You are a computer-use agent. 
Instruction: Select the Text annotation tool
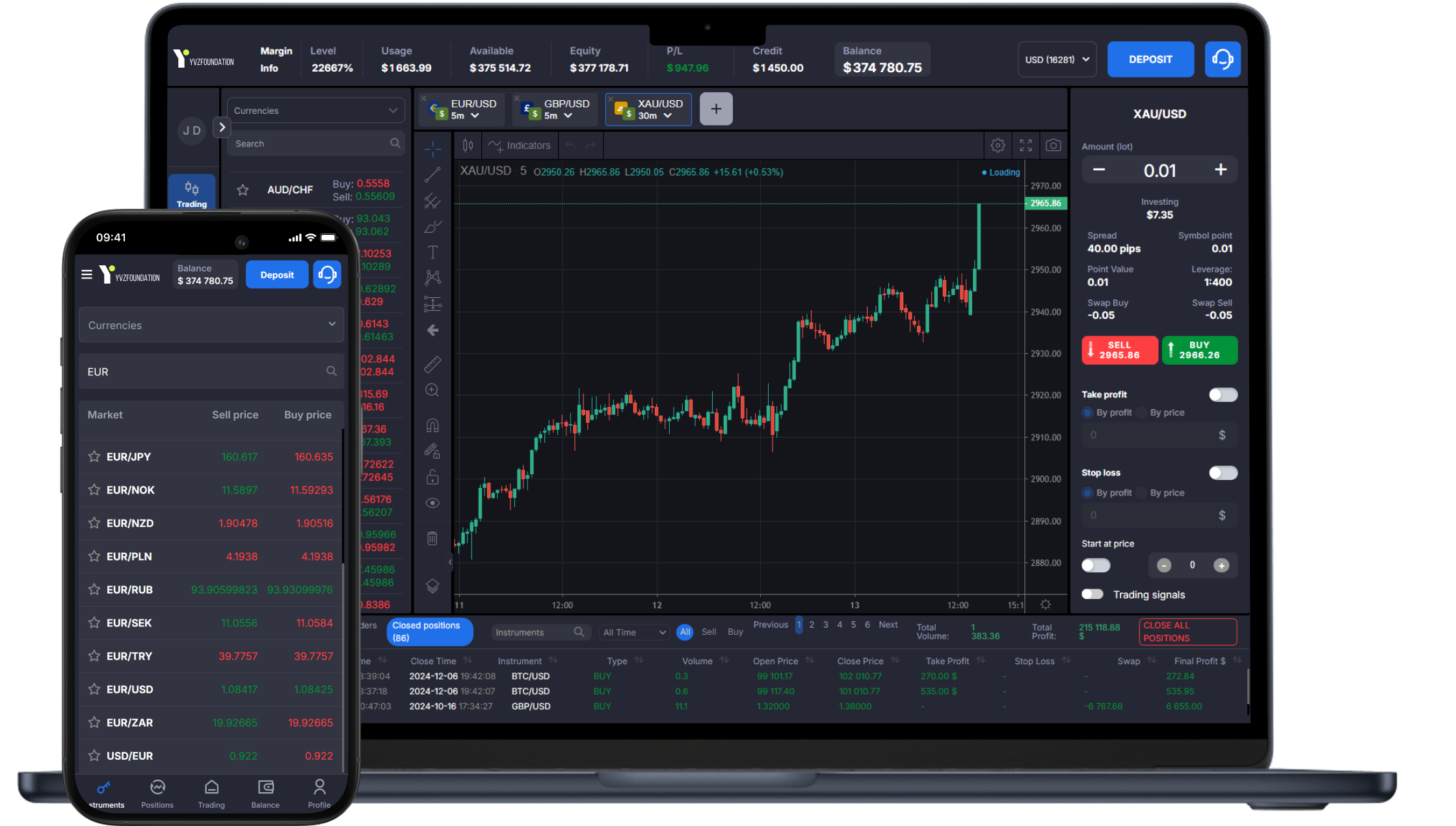click(432, 252)
